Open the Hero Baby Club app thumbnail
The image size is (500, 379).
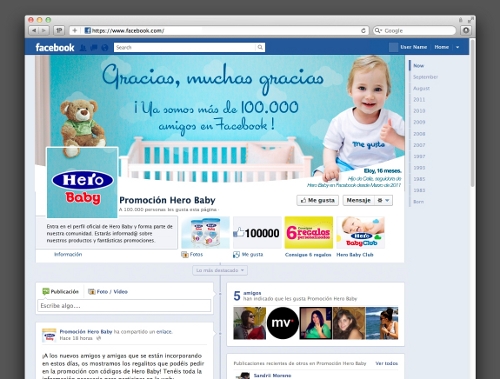tap(361, 232)
